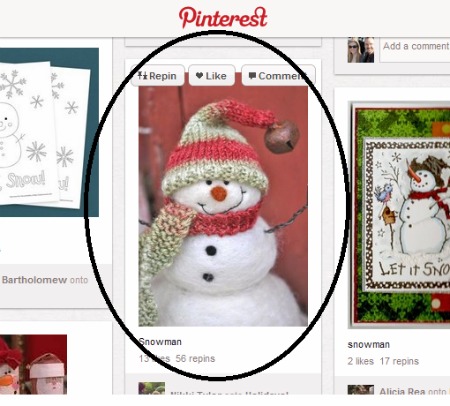Click the Repin button on snowman pin
The width and height of the screenshot is (450, 406).
pyautogui.click(x=158, y=76)
